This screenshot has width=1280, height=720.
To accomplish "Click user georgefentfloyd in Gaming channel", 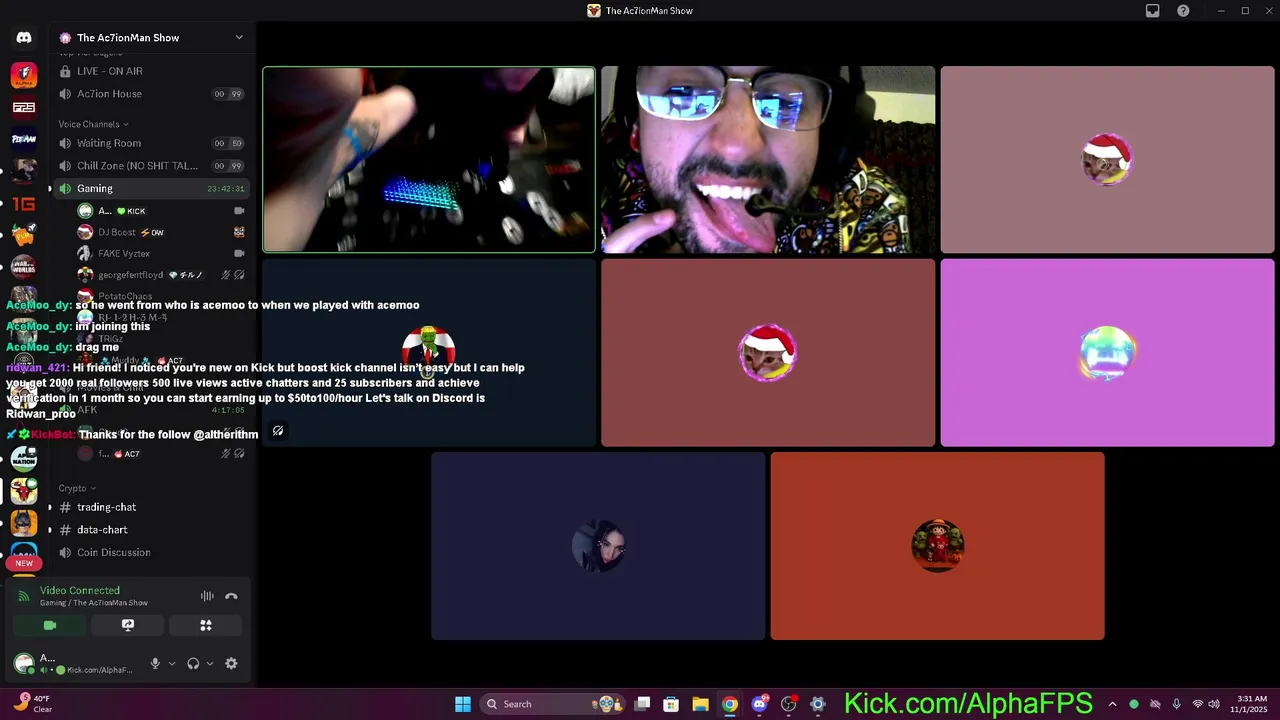I will (160, 275).
